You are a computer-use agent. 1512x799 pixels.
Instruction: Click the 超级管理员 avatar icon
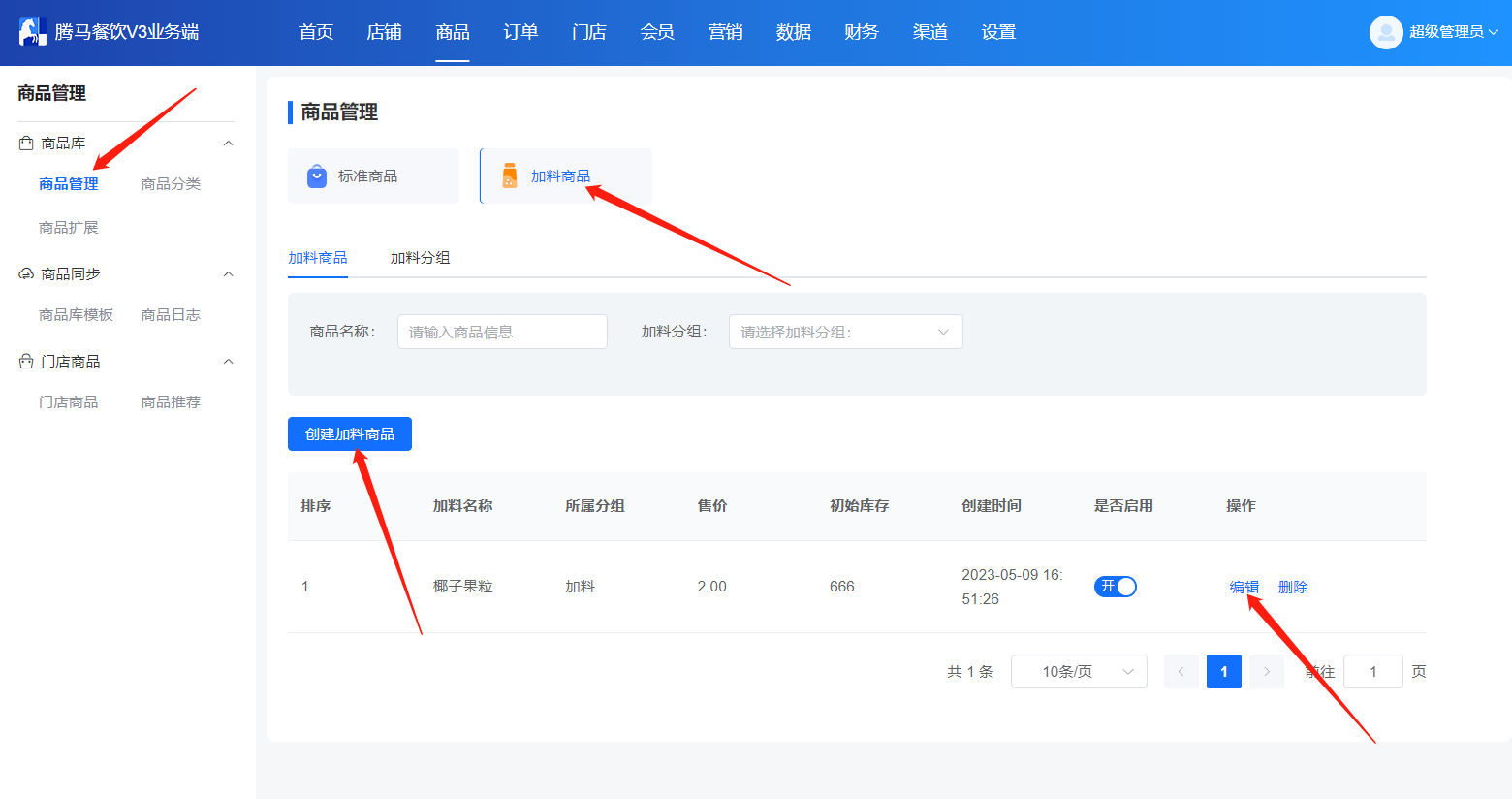tap(1386, 32)
